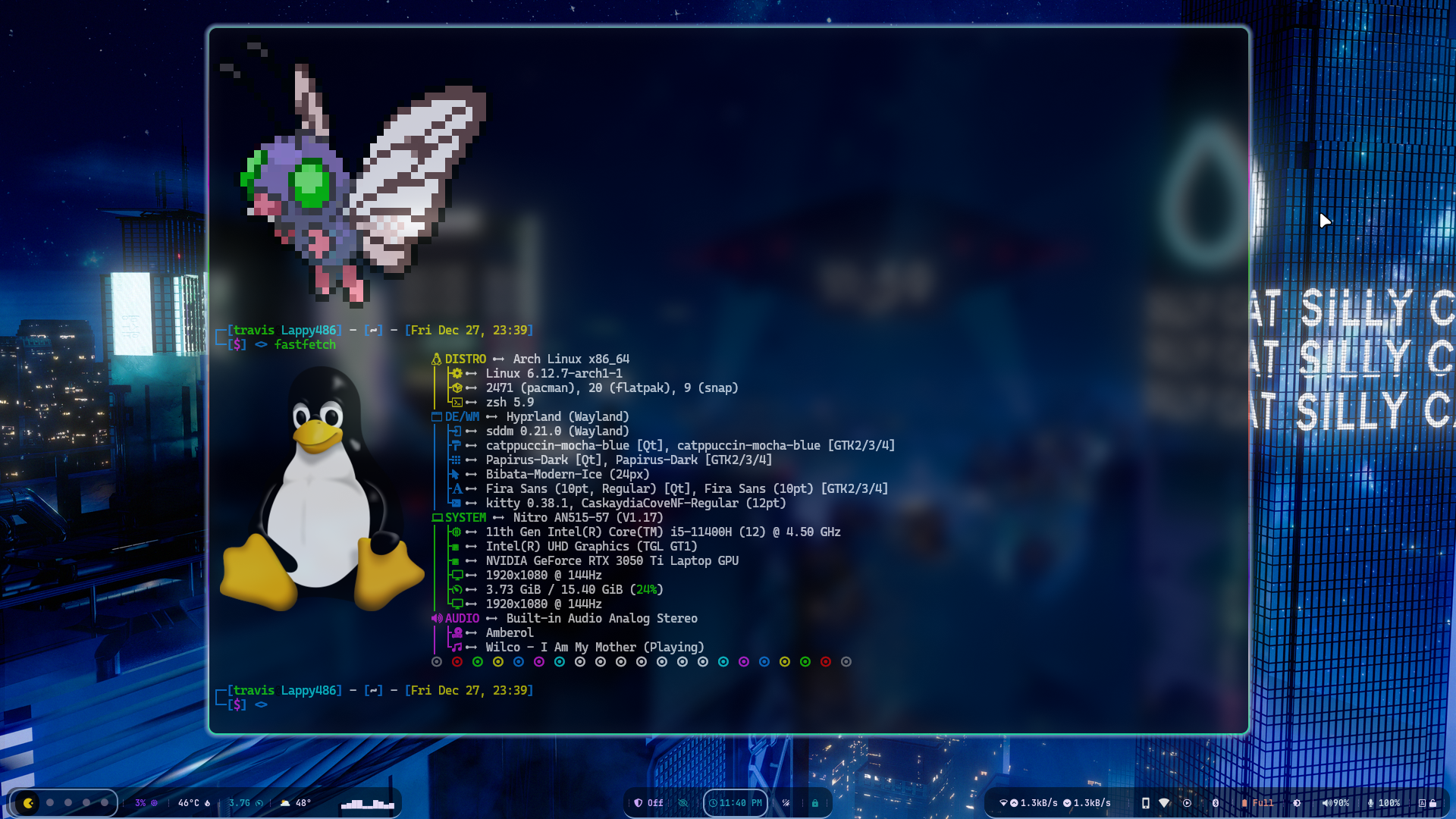
Task: Click the crossed-out sparkle icon beside the clock
Action: pos(786,803)
